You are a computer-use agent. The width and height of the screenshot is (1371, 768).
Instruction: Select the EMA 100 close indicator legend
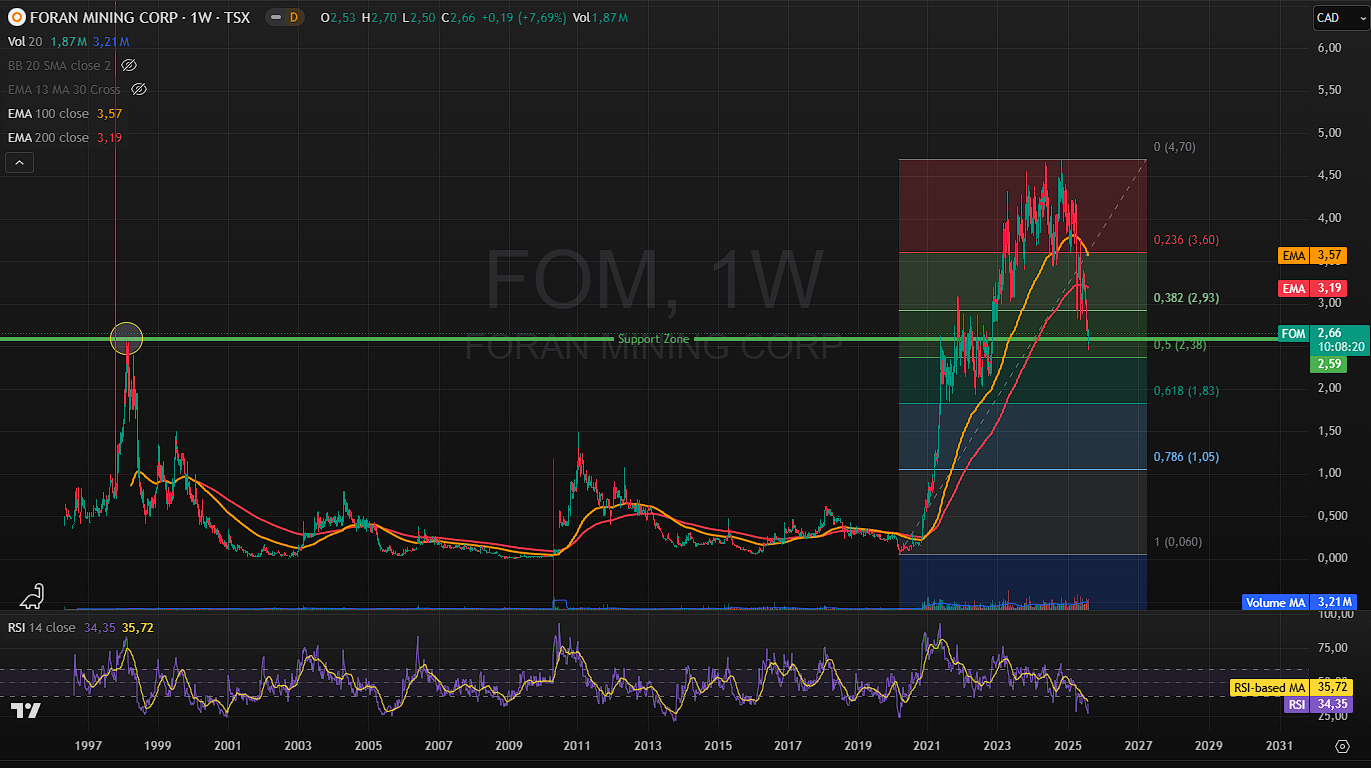(x=48, y=113)
